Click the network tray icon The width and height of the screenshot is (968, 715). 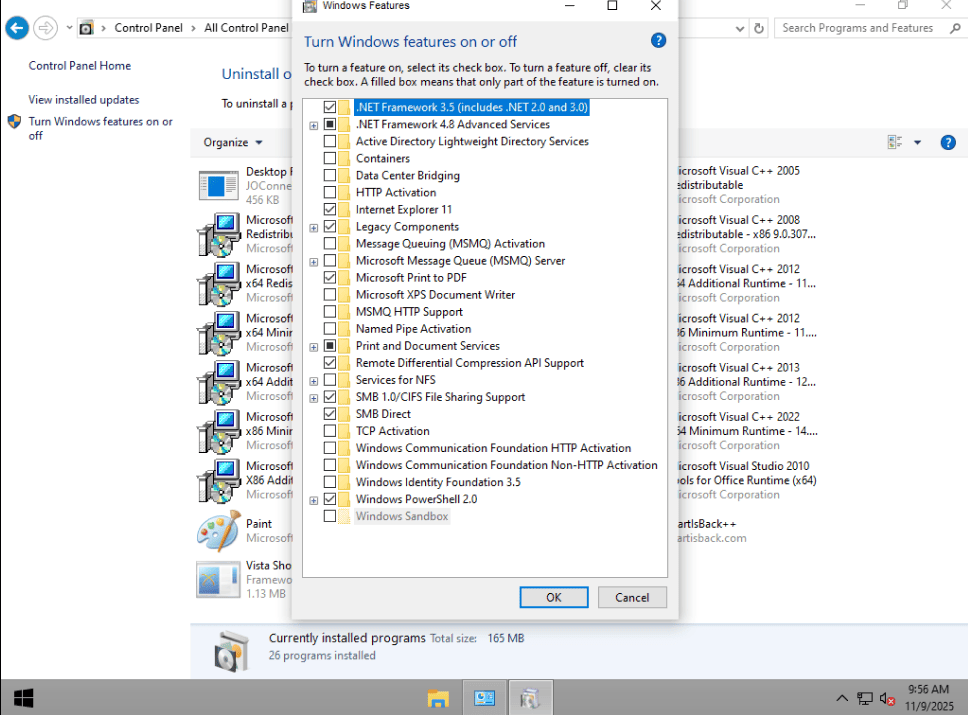coord(865,698)
